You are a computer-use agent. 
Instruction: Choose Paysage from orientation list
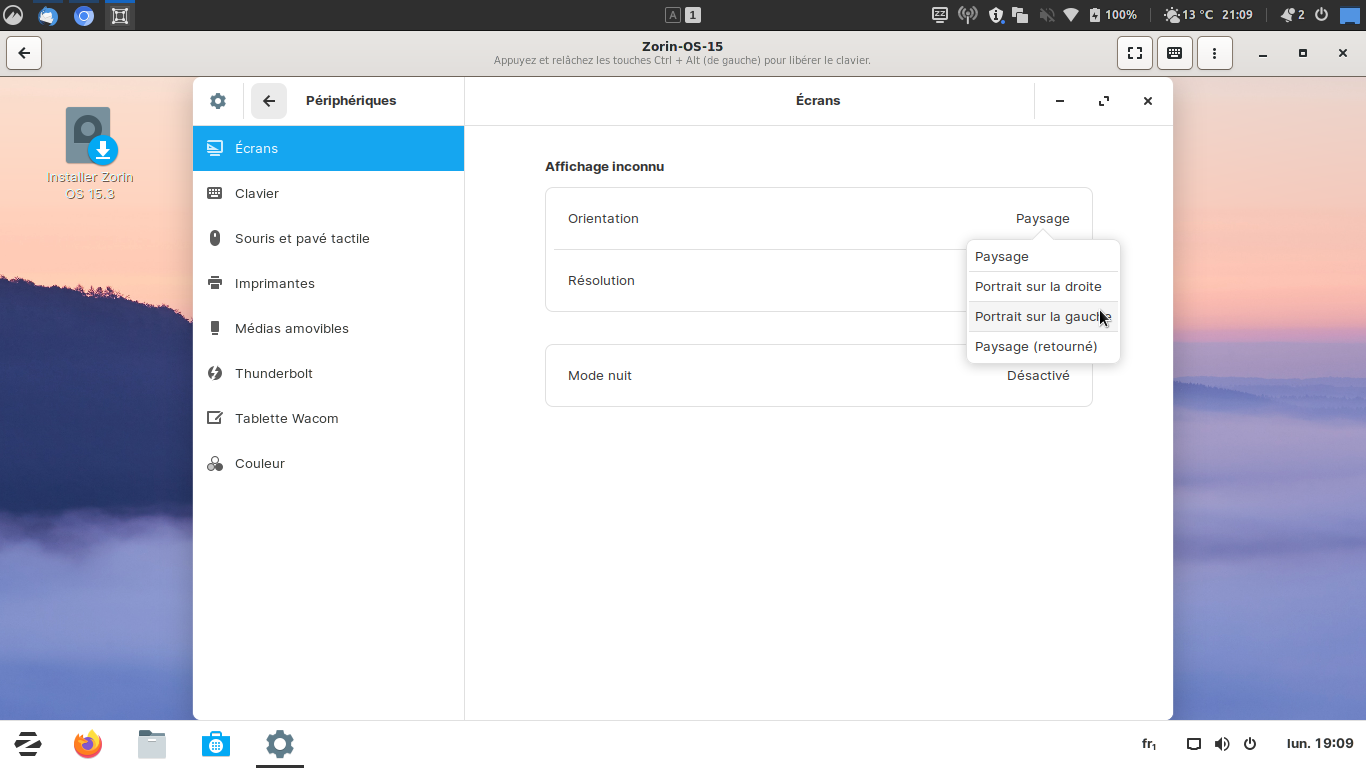coord(1002,256)
